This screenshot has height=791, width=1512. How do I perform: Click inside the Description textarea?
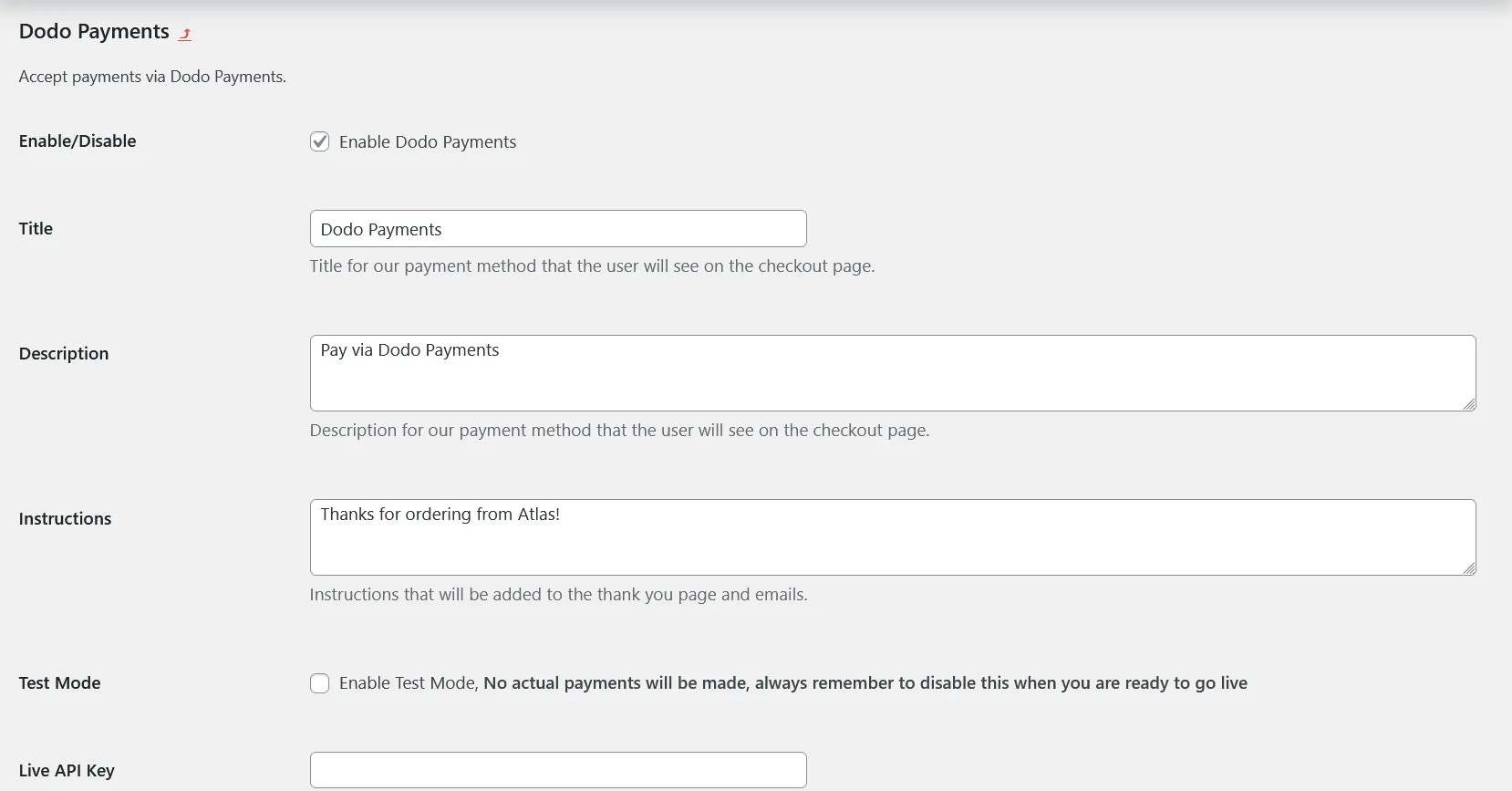[x=893, y=373]
